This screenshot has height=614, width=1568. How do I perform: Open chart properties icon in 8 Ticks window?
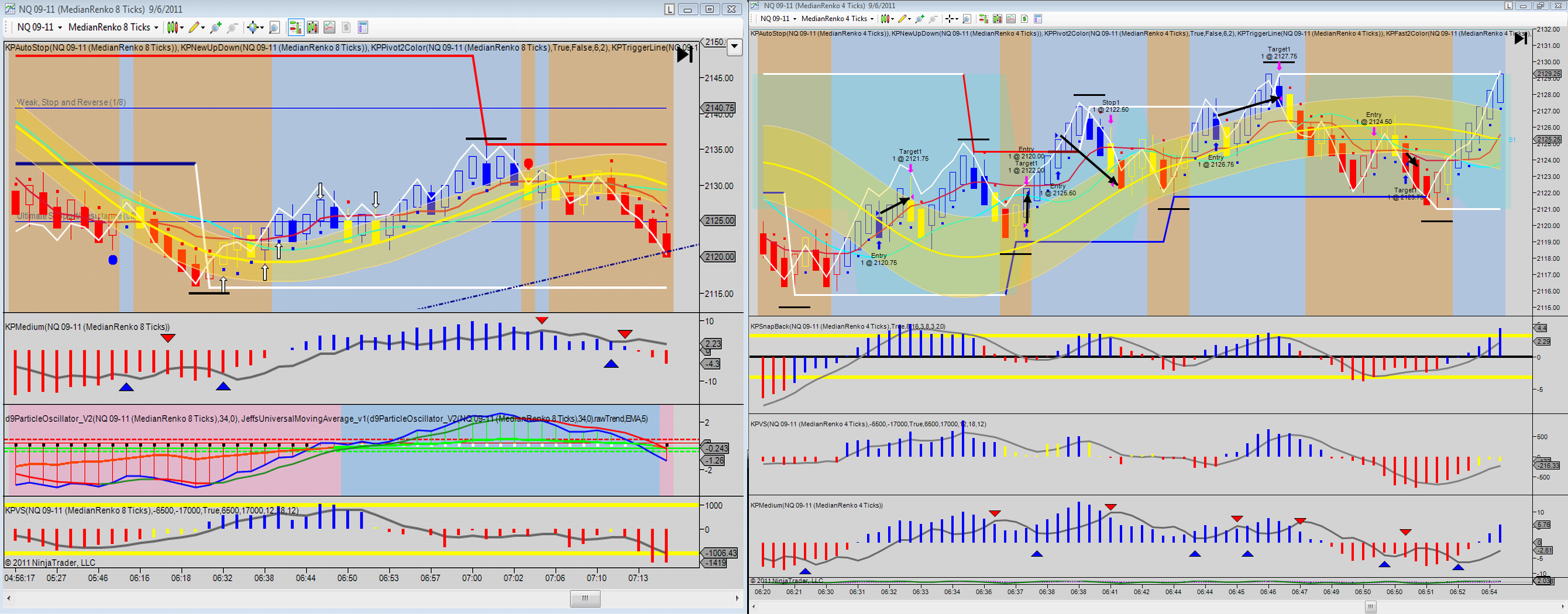(363, 27)
